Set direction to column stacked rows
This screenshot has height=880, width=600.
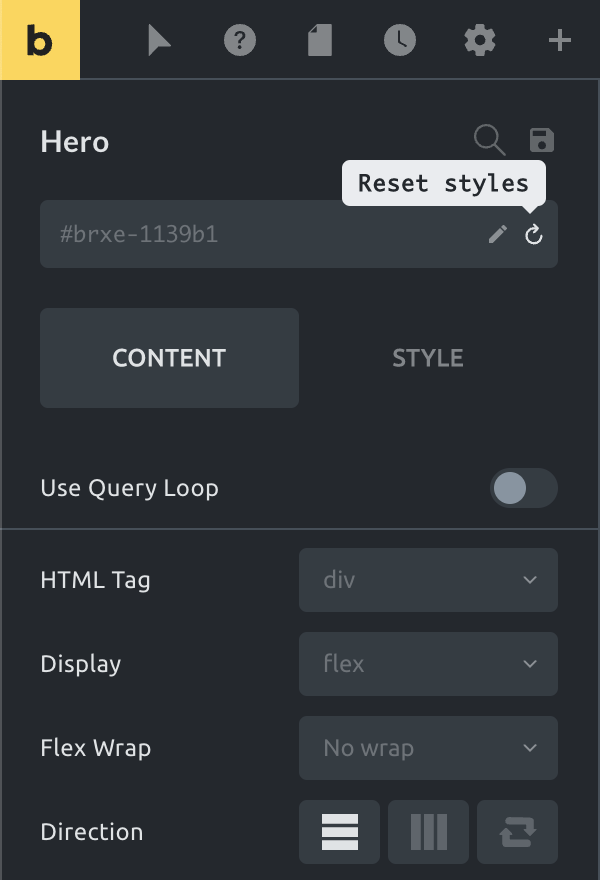point(340,832)
